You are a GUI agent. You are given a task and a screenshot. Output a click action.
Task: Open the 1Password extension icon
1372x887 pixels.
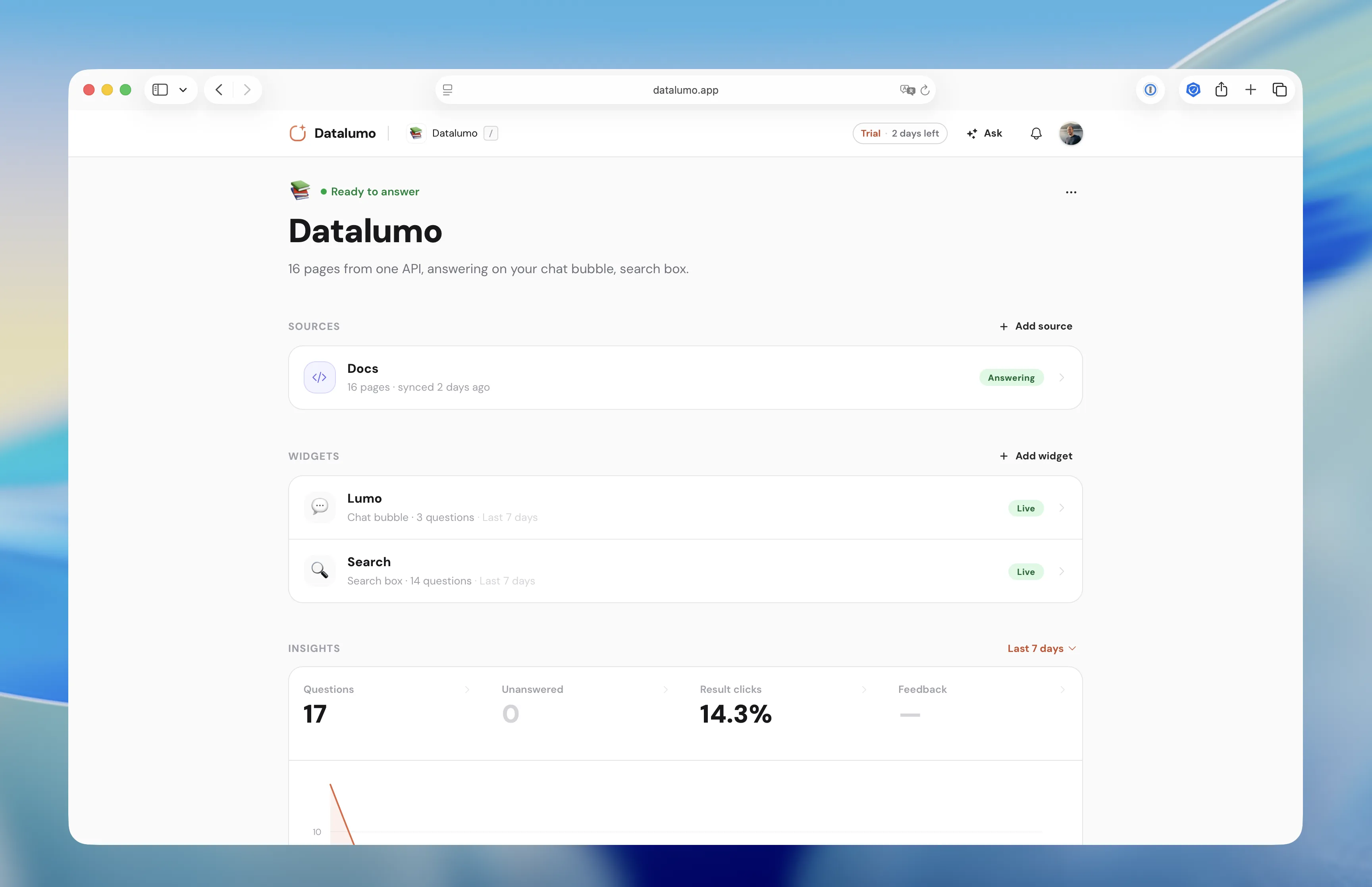[x=1150, y=90]
